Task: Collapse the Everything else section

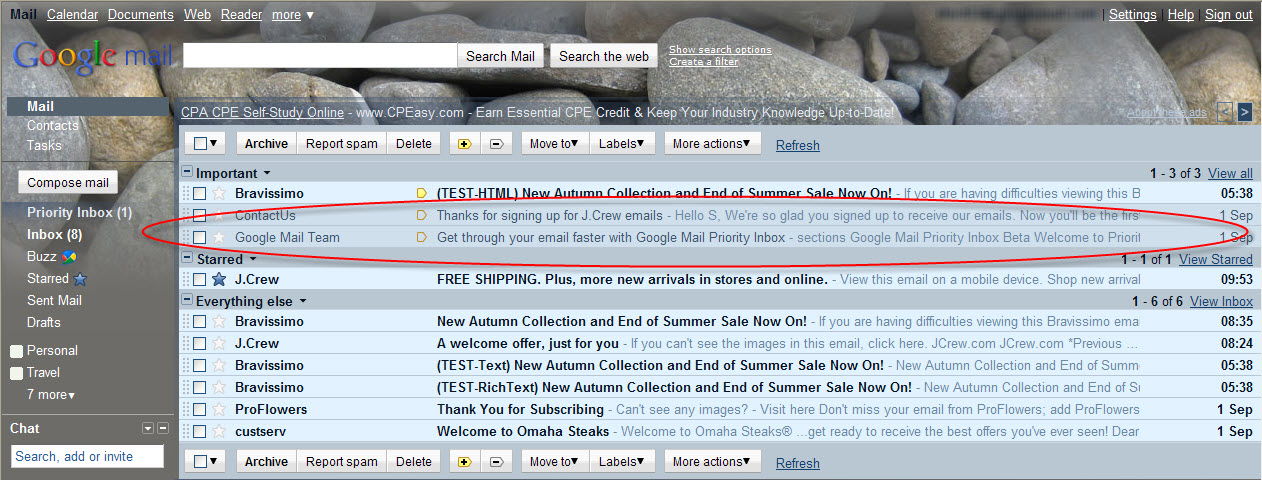Action: [187, 301]
